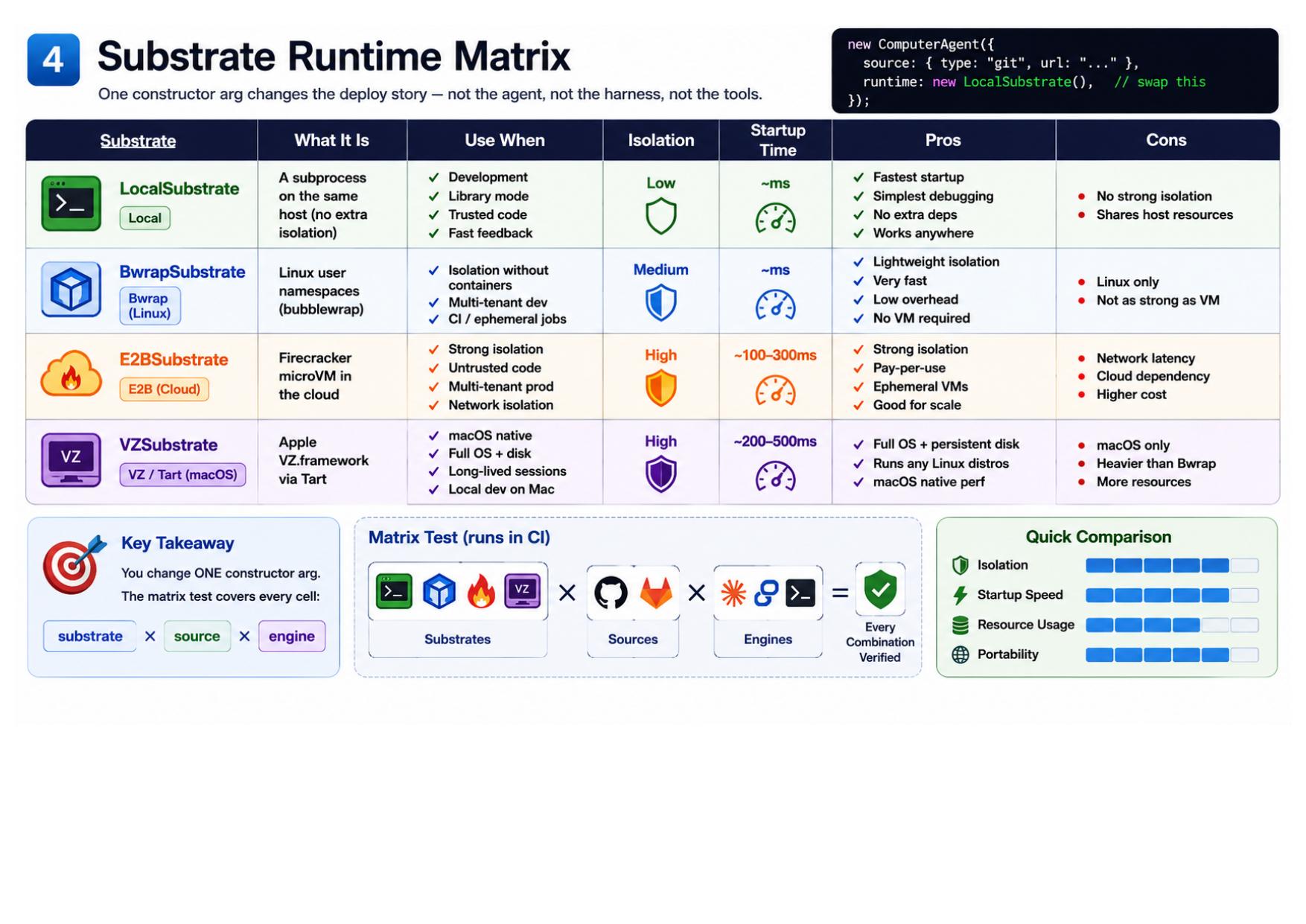Click the BwrapSubstrate cube icon
The height and width of the screenshot is (924, 1306).
tap(71, 290)
